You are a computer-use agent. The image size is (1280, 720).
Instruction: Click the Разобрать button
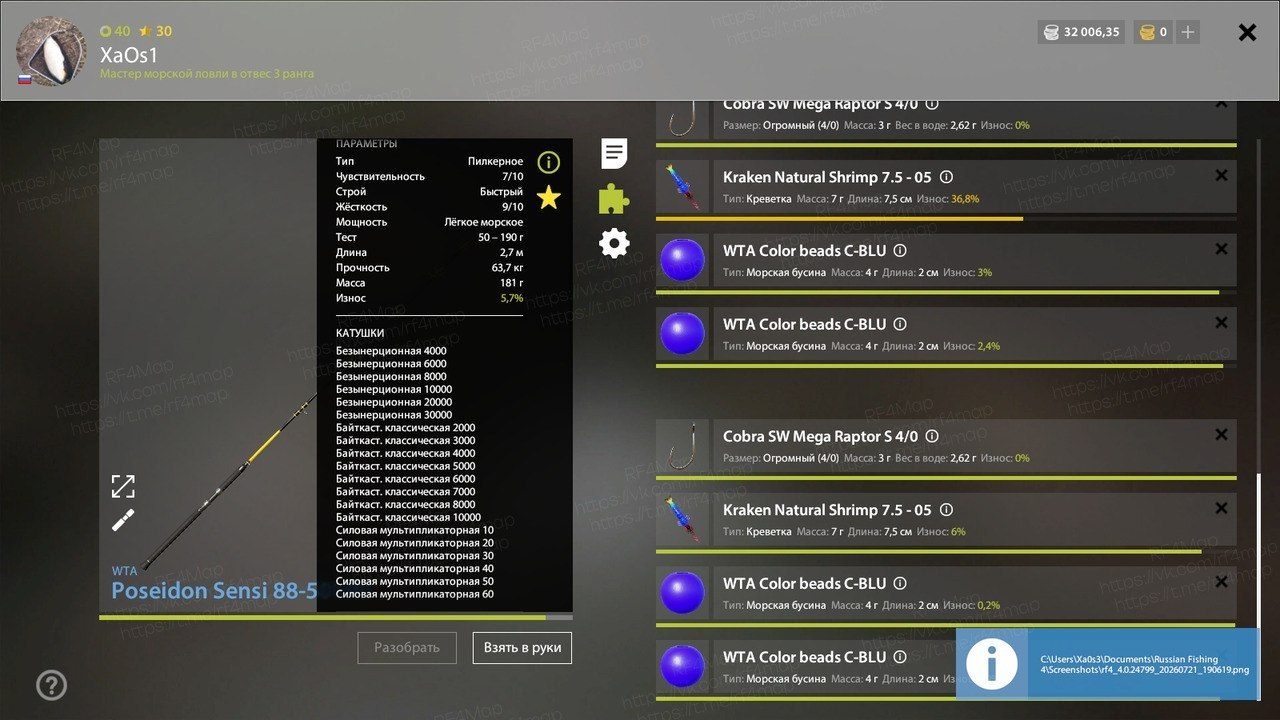(407, 648)
